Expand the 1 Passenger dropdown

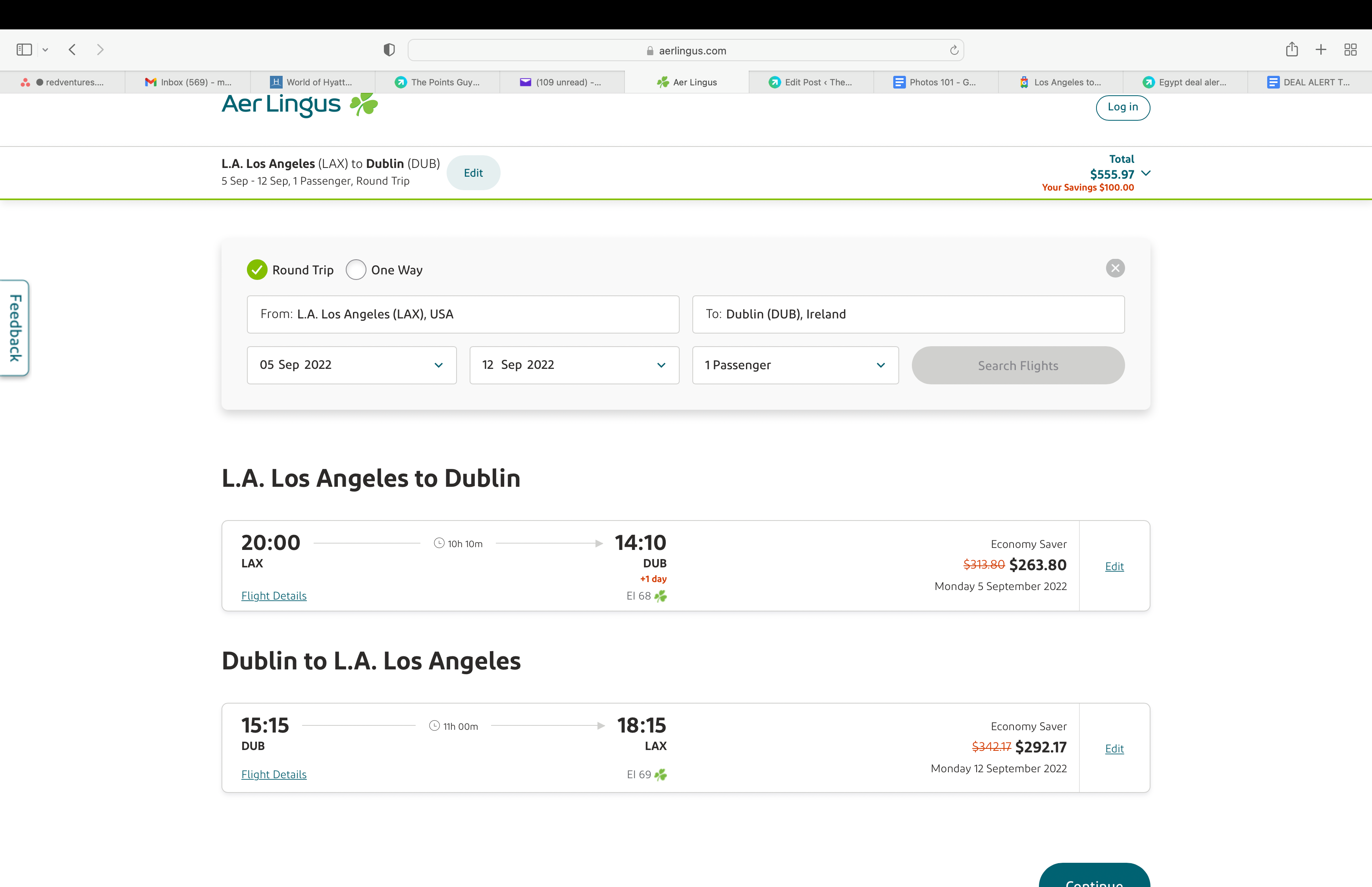coord(794,365)
